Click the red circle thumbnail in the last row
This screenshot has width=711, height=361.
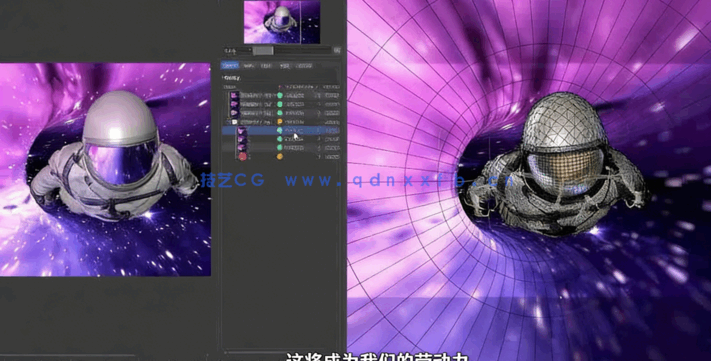point(243,156)
